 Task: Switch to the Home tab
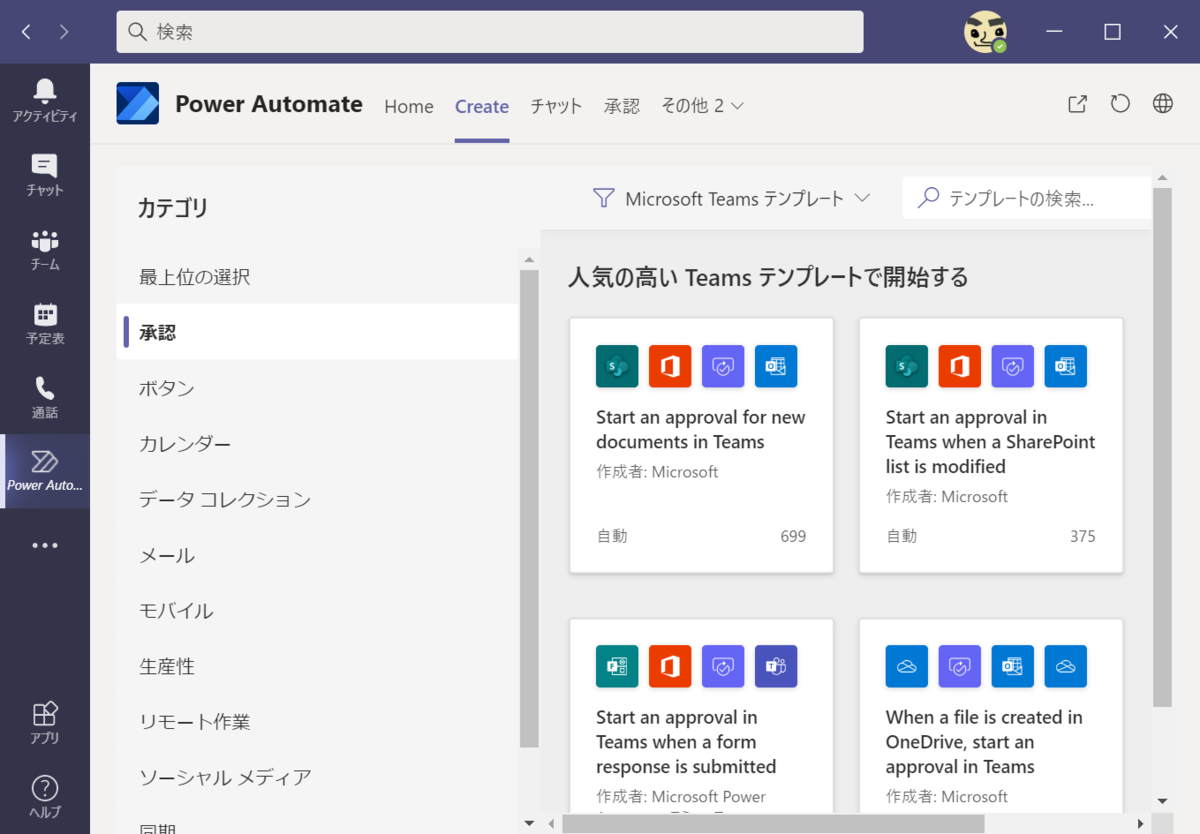click(409, 106)
